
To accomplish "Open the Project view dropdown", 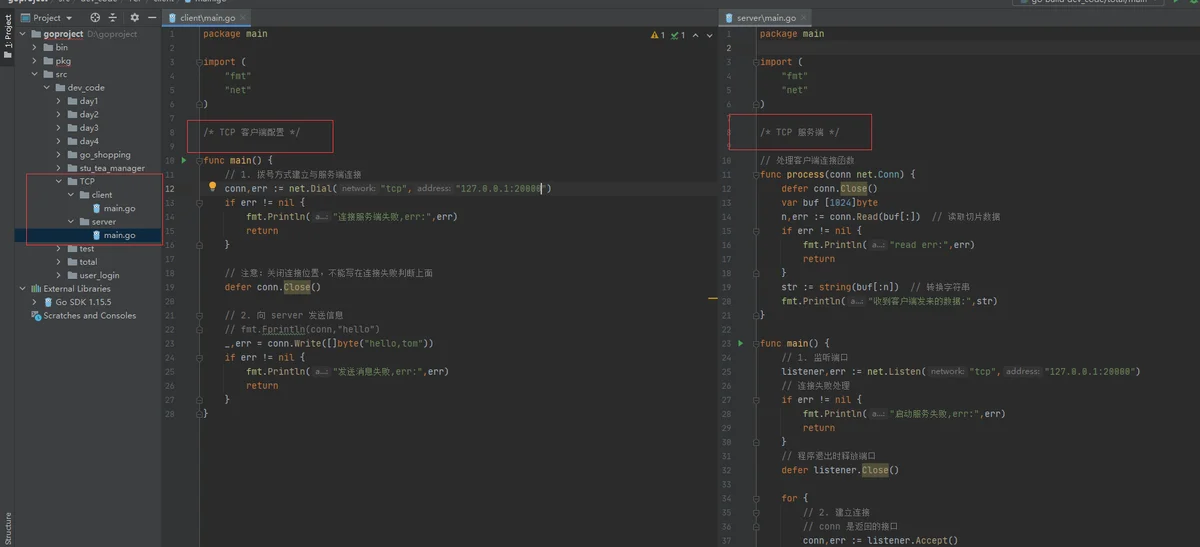I will 46,18.
